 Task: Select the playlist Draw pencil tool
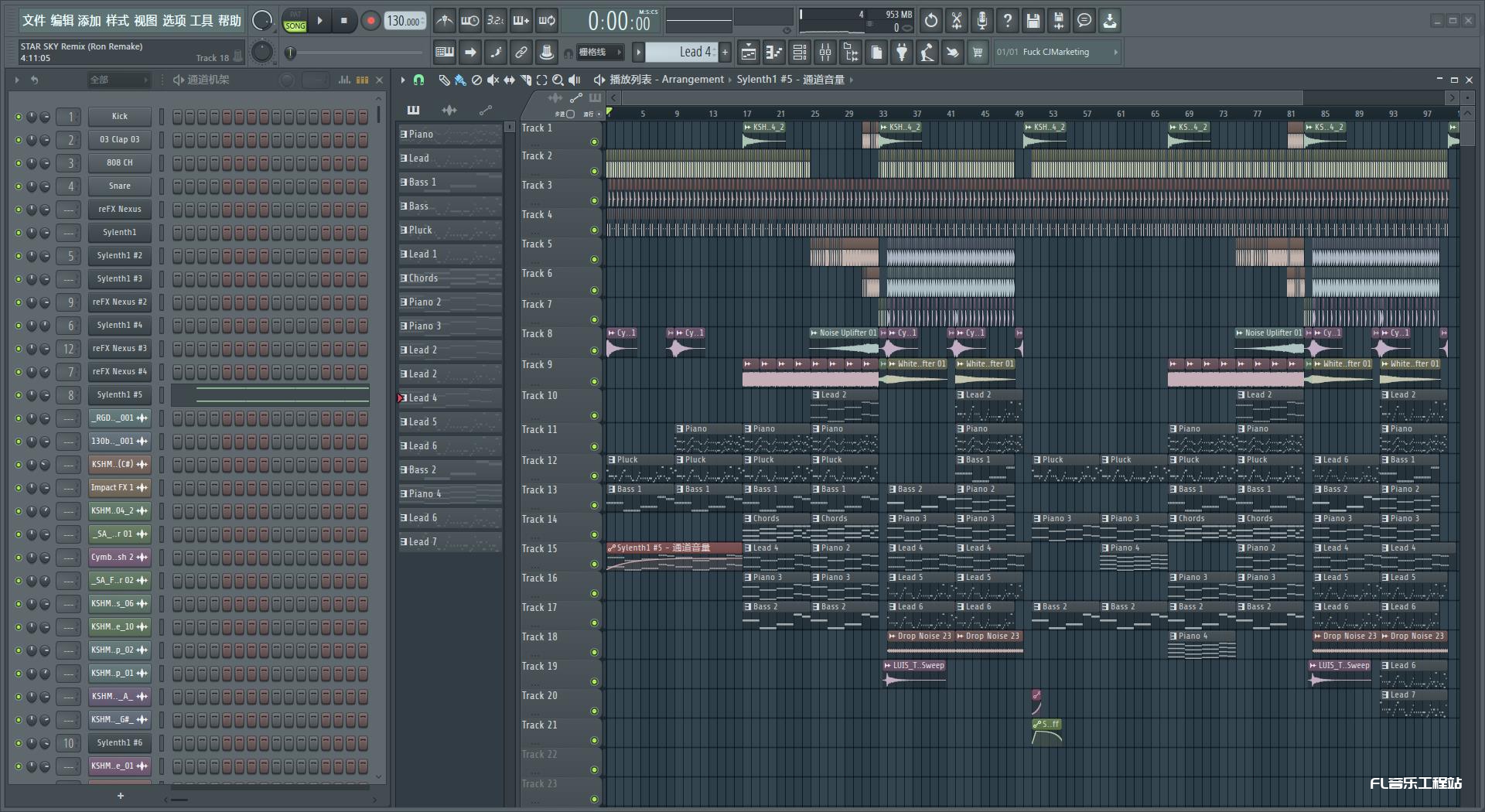click(444, 80)
